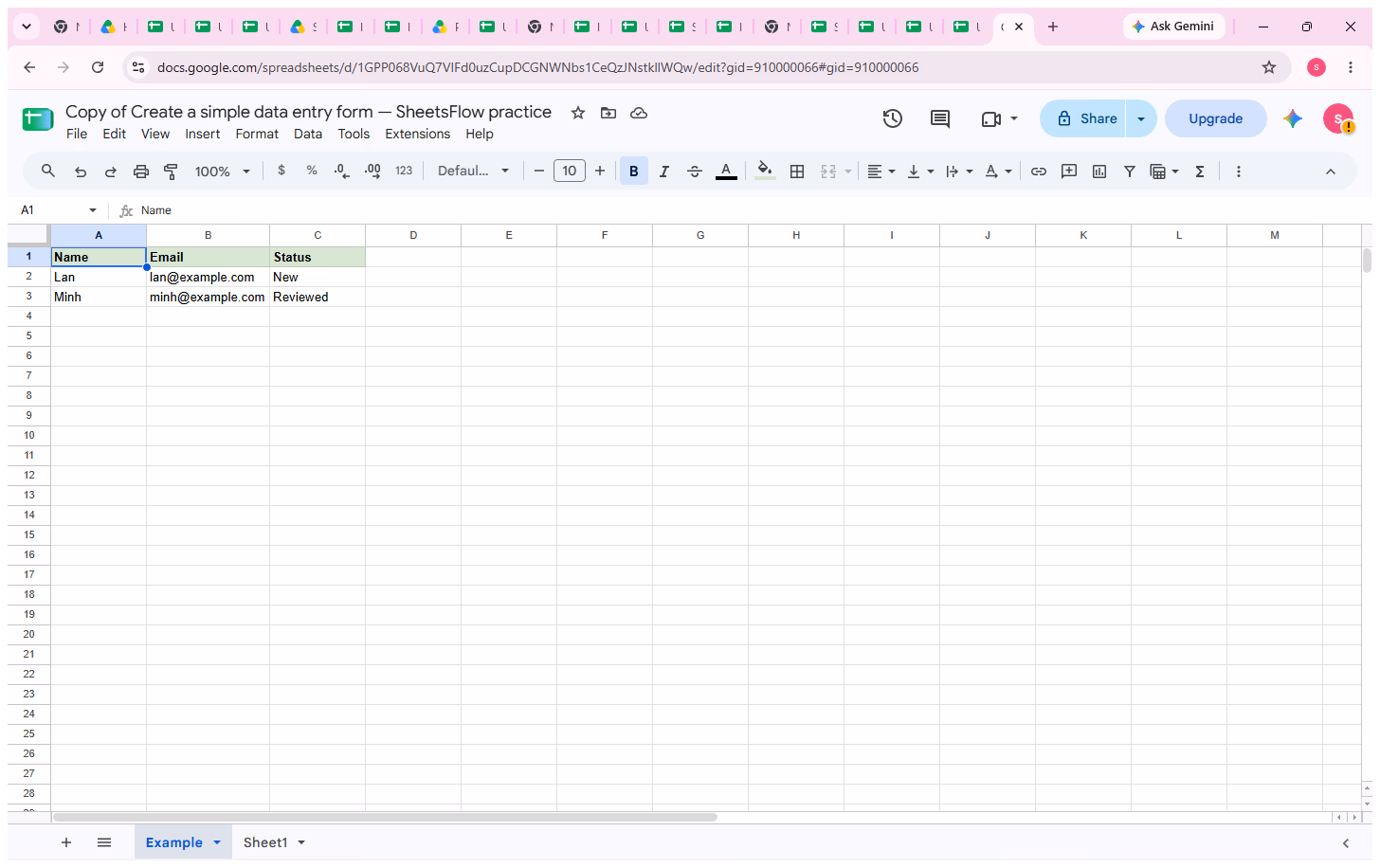Click the Share button

click(1083, 118)
